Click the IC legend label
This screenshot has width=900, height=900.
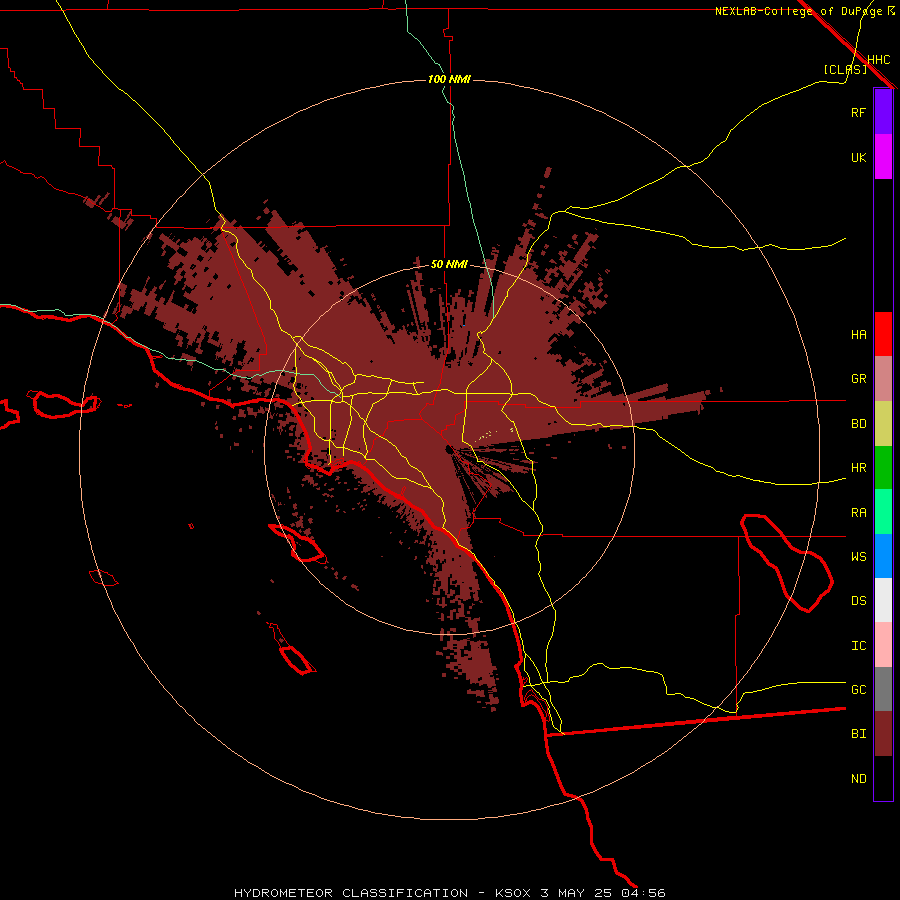tap(859, 646)
